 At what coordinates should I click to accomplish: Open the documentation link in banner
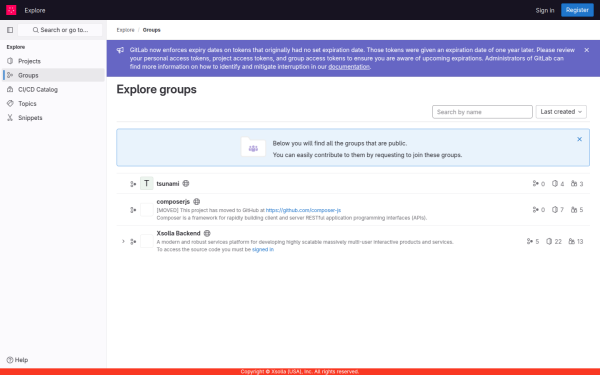(x=349, y=67)
